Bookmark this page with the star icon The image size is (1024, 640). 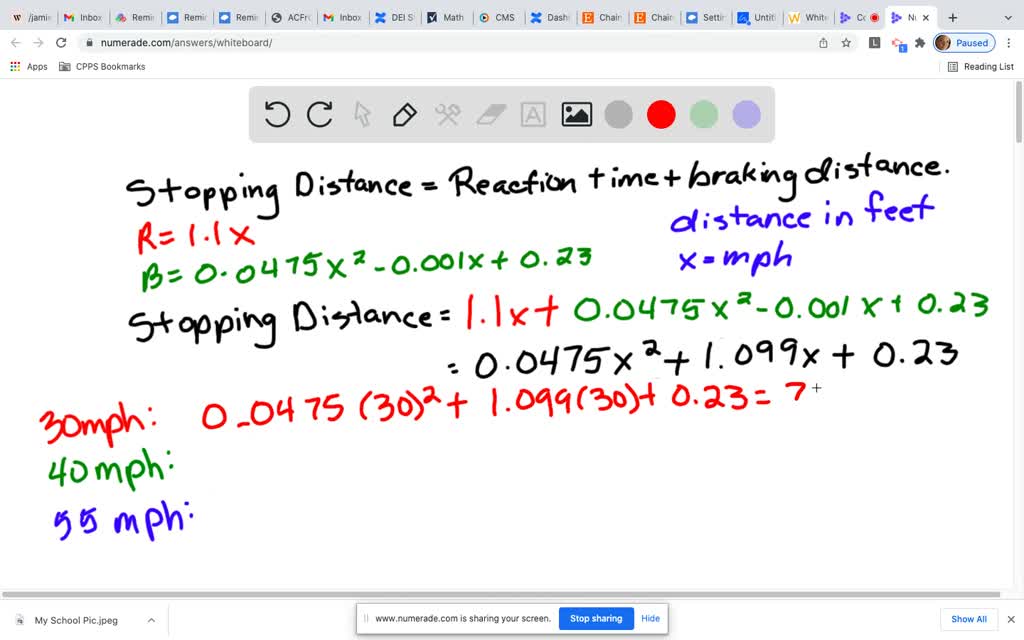point(846,43)
